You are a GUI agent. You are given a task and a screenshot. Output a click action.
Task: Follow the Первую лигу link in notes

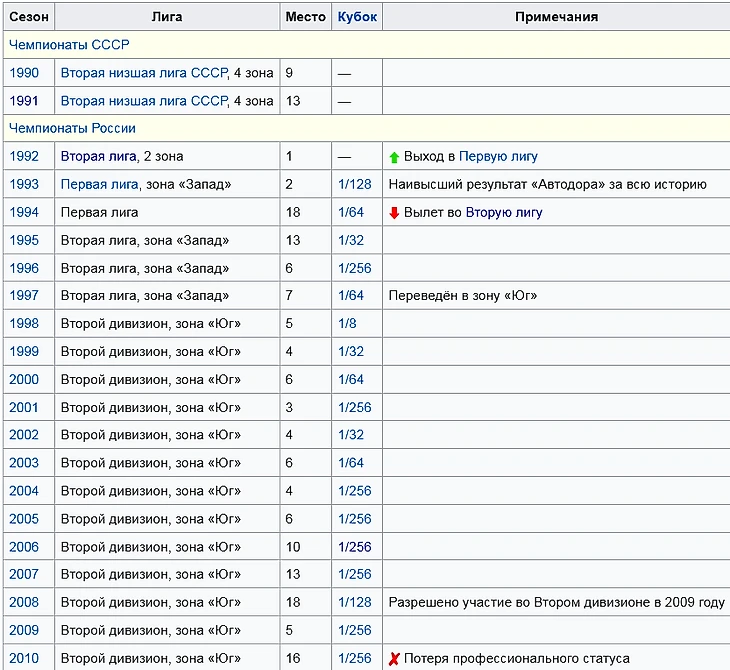coord(498,156)
